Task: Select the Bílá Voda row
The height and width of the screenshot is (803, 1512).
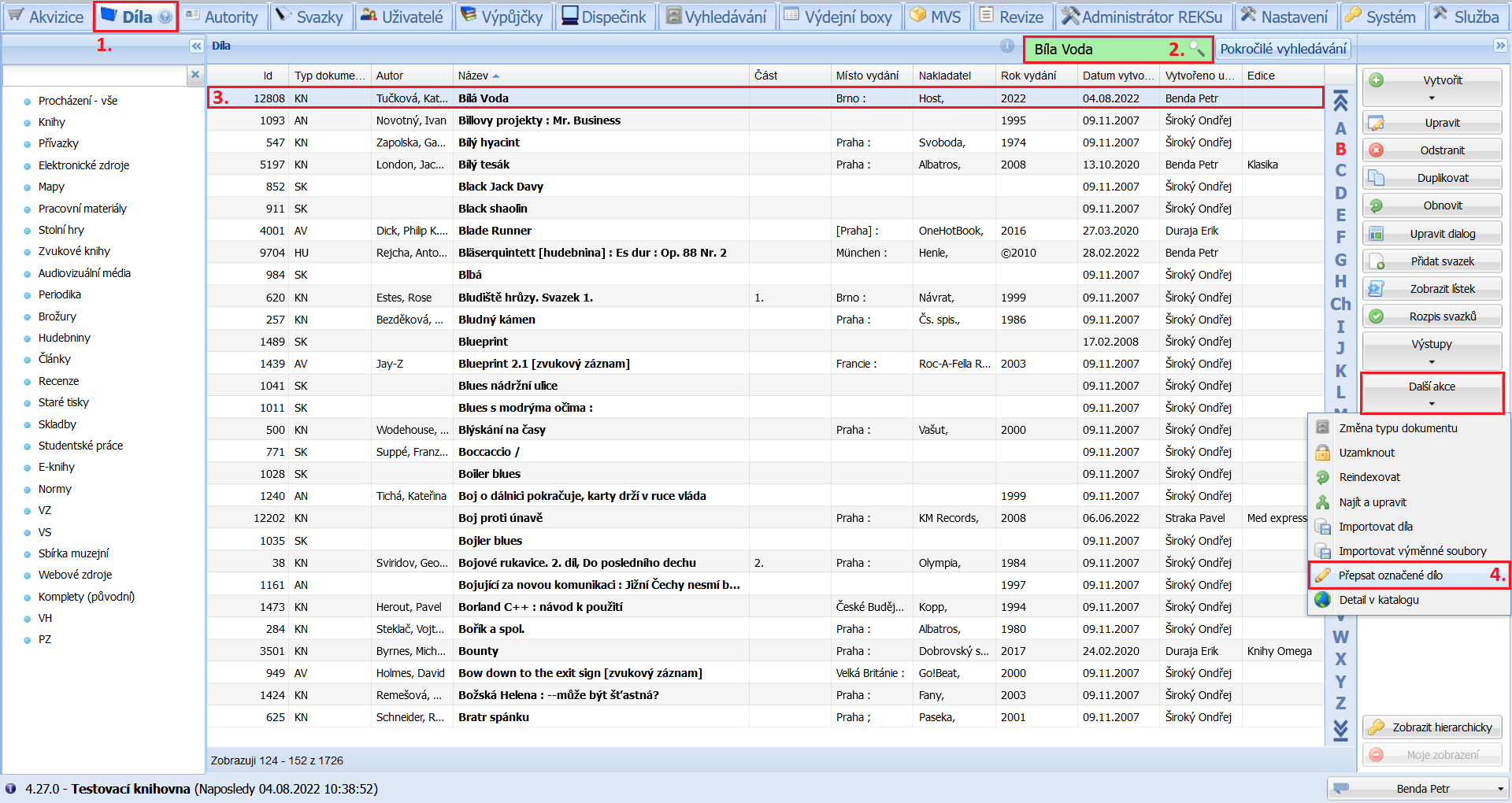Action: point(765,98)
